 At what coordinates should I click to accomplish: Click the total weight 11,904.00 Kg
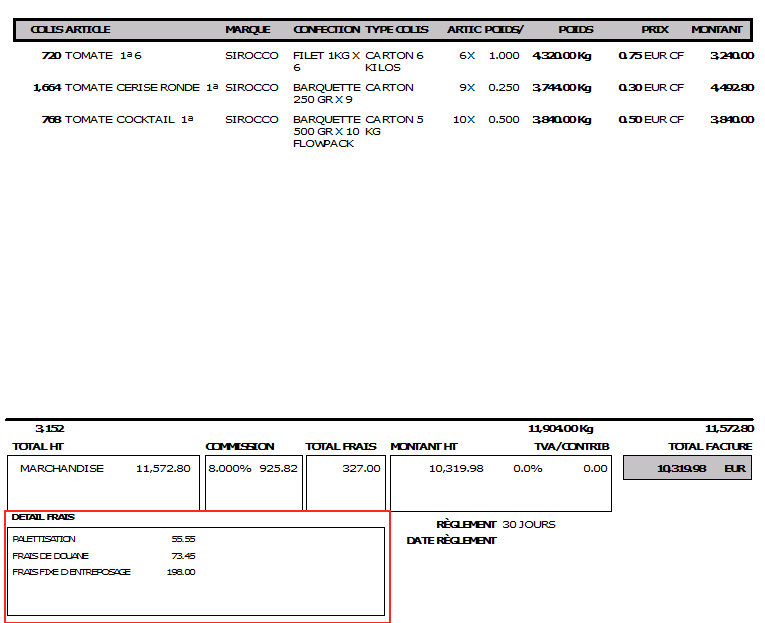561,428
